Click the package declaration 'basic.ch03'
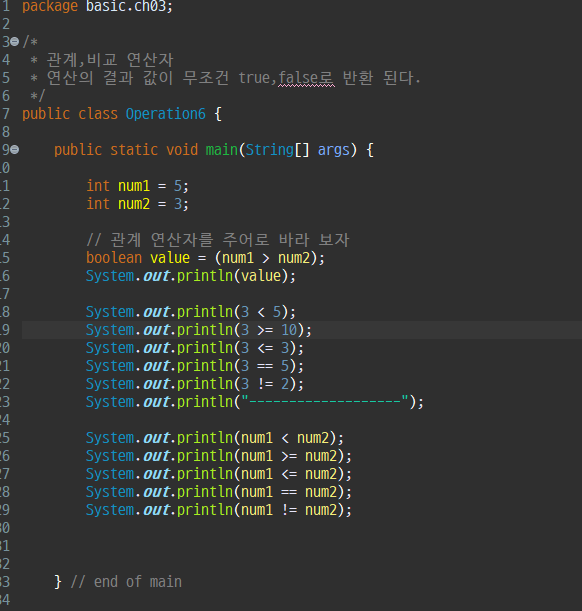Screen dimensions: 582x611 [x=129, y=6]
